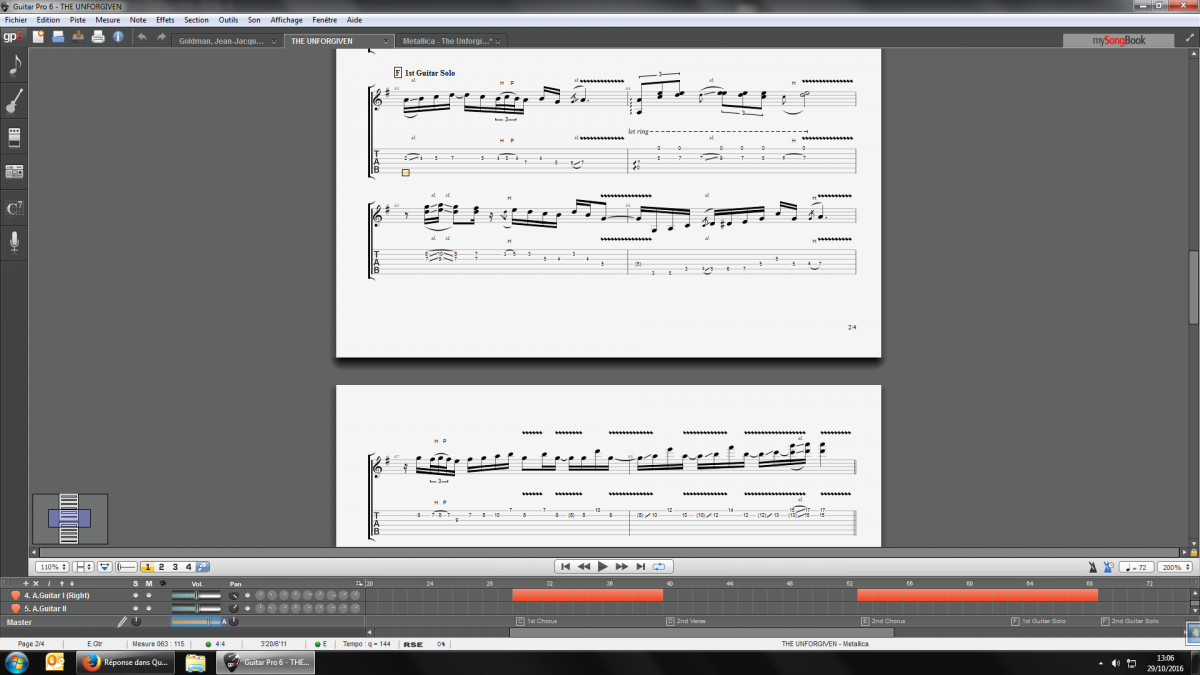1200x675 pixels.
Task: Mute the A.Guitar II track
Action: (x=149, y=608)
